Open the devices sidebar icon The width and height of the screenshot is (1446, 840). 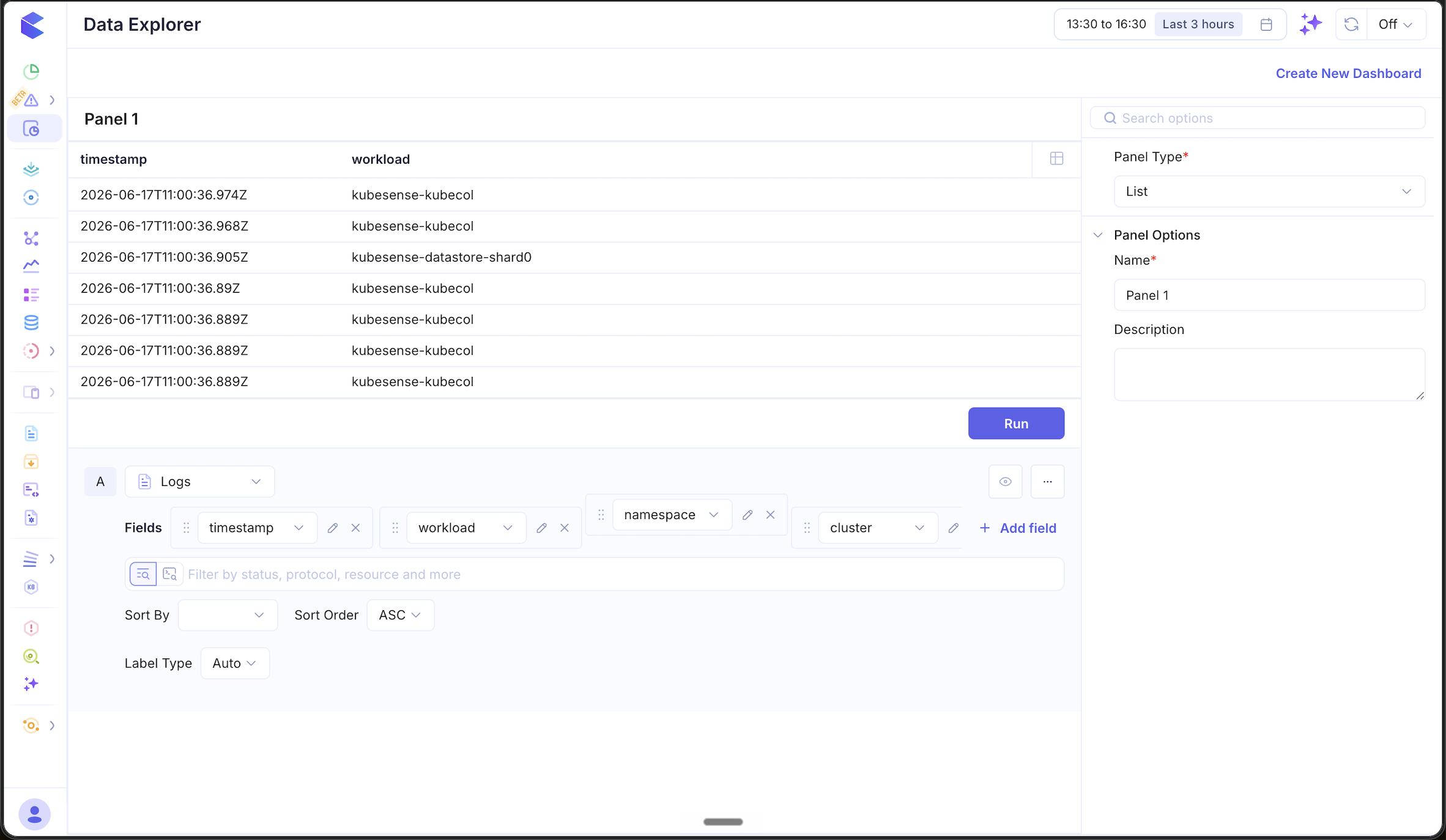coord(31,392)
